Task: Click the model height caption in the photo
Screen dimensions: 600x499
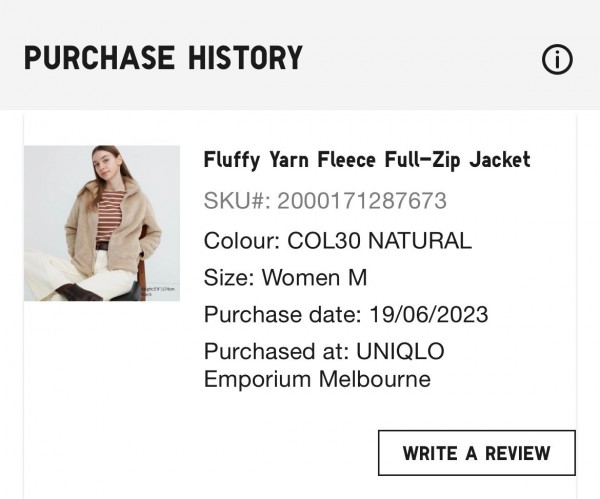Action: 158,291
